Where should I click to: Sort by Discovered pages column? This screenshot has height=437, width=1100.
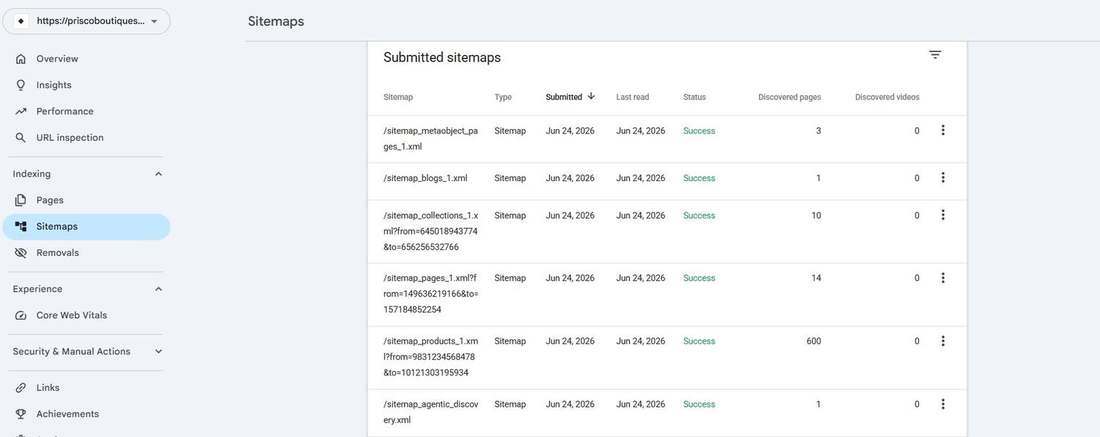coord(789,98)
